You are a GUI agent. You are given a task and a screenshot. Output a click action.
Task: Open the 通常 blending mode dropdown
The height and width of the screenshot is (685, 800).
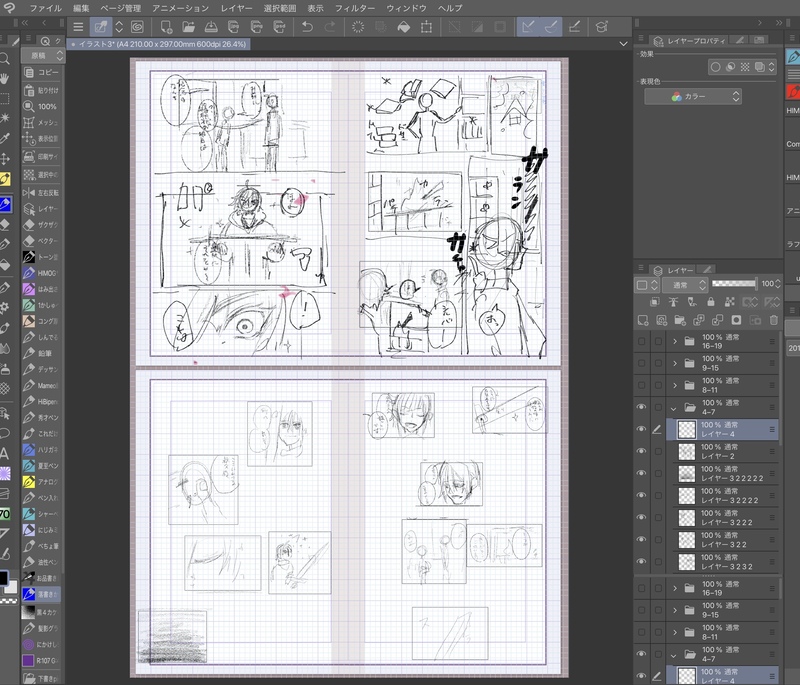[687, 285]
